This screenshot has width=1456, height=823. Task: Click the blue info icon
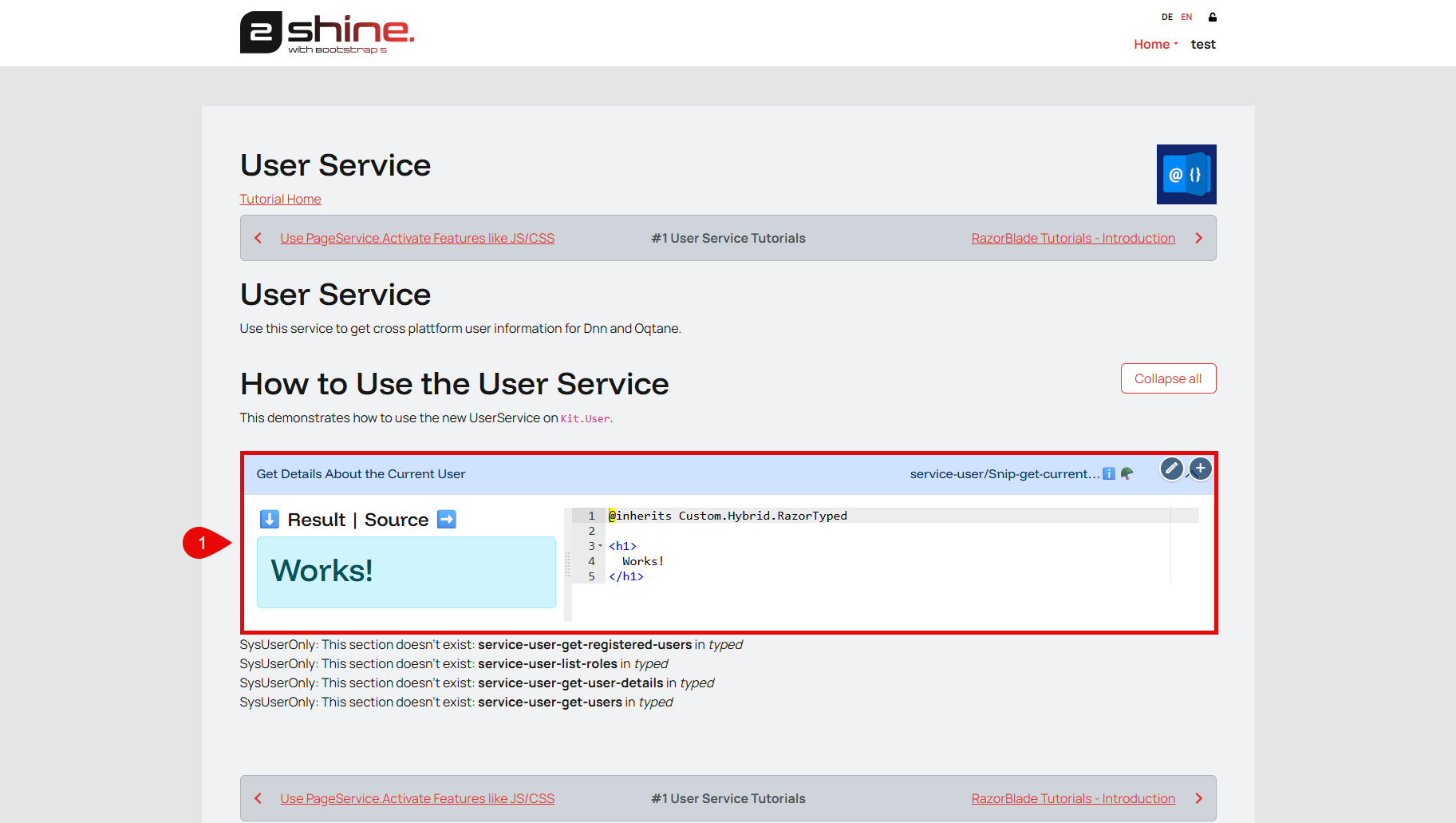(x=1109, y=474)
